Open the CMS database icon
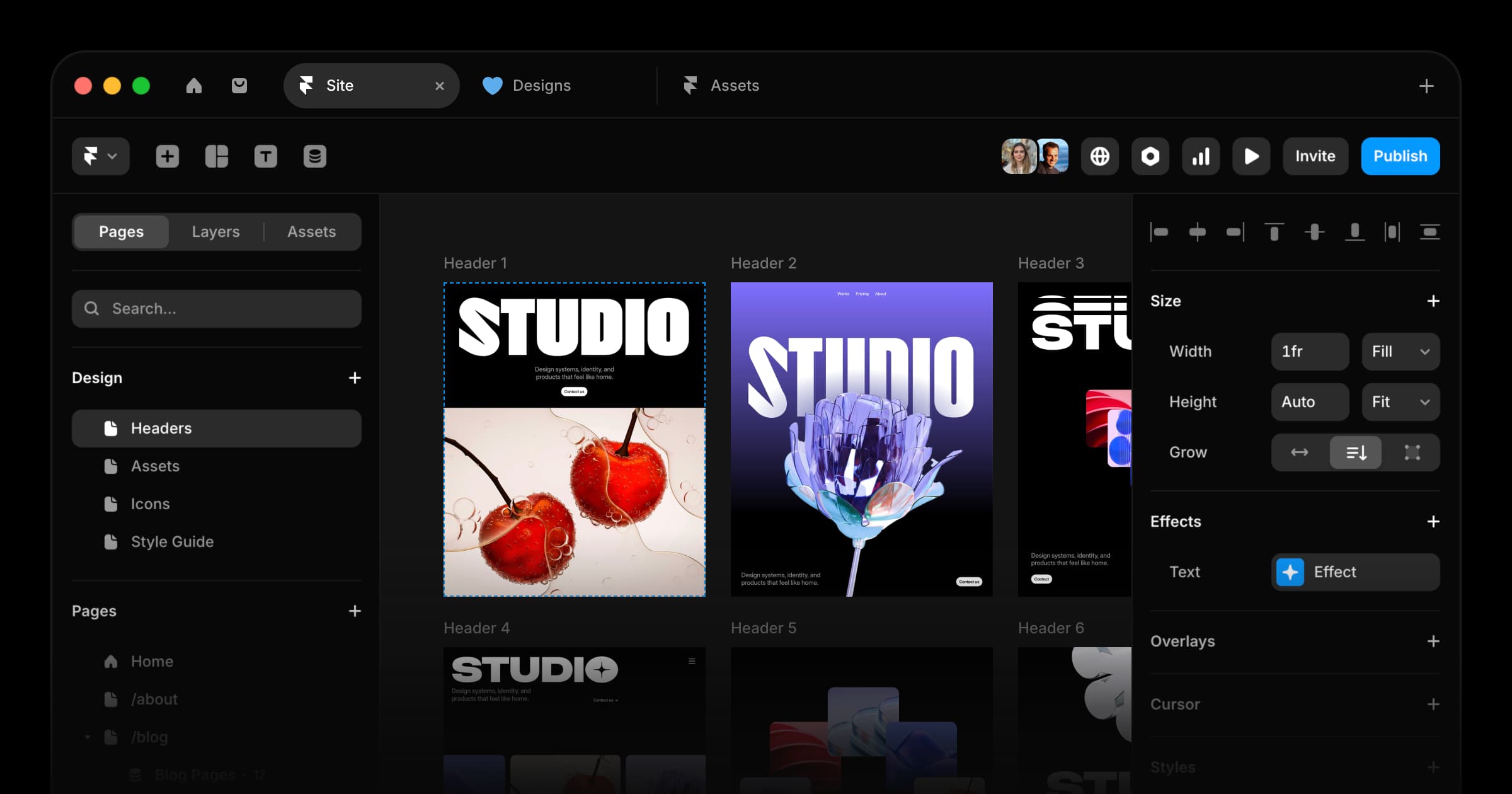This screenshot has width=1512, height=794. coord(315,156)
